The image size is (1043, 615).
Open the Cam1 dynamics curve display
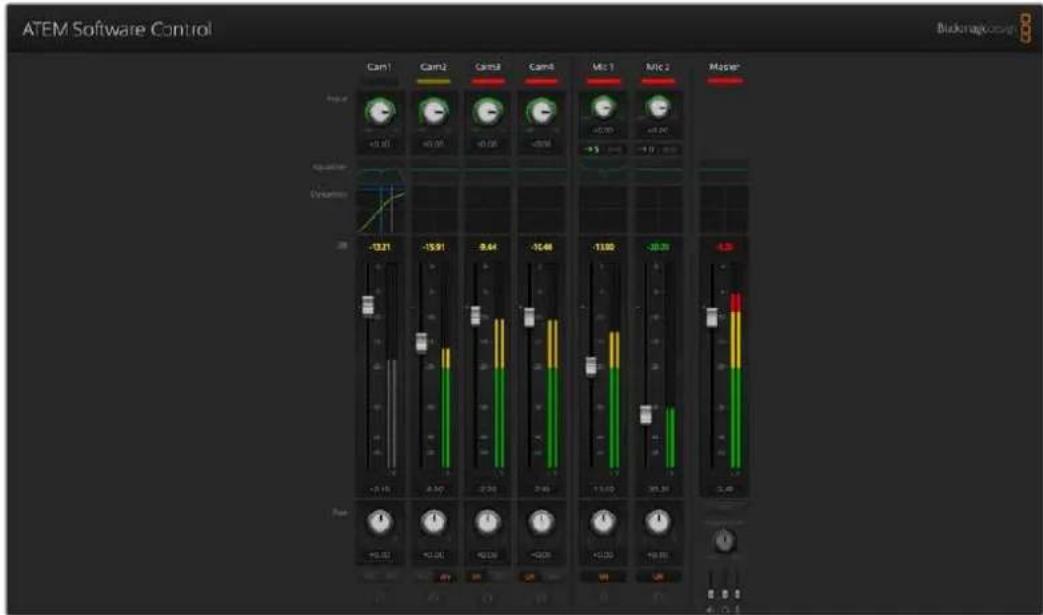(380, 210)
